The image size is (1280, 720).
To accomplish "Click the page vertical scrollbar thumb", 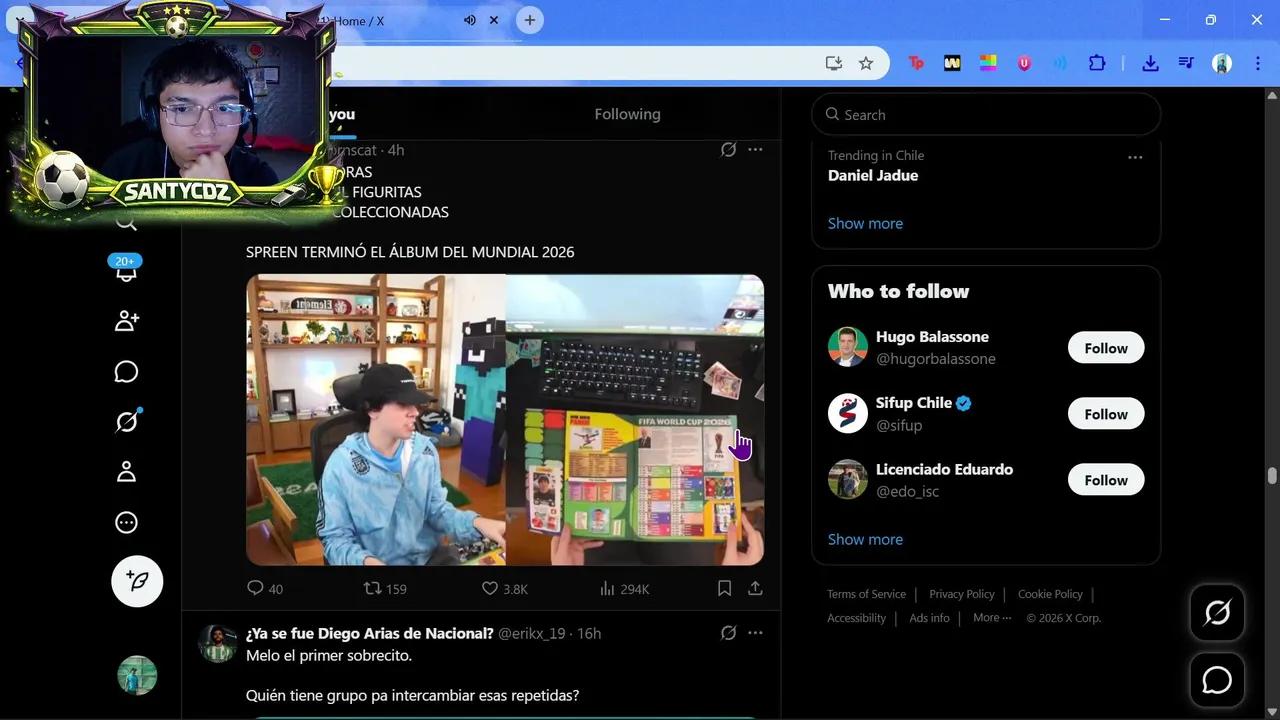I will (1272, 475).
